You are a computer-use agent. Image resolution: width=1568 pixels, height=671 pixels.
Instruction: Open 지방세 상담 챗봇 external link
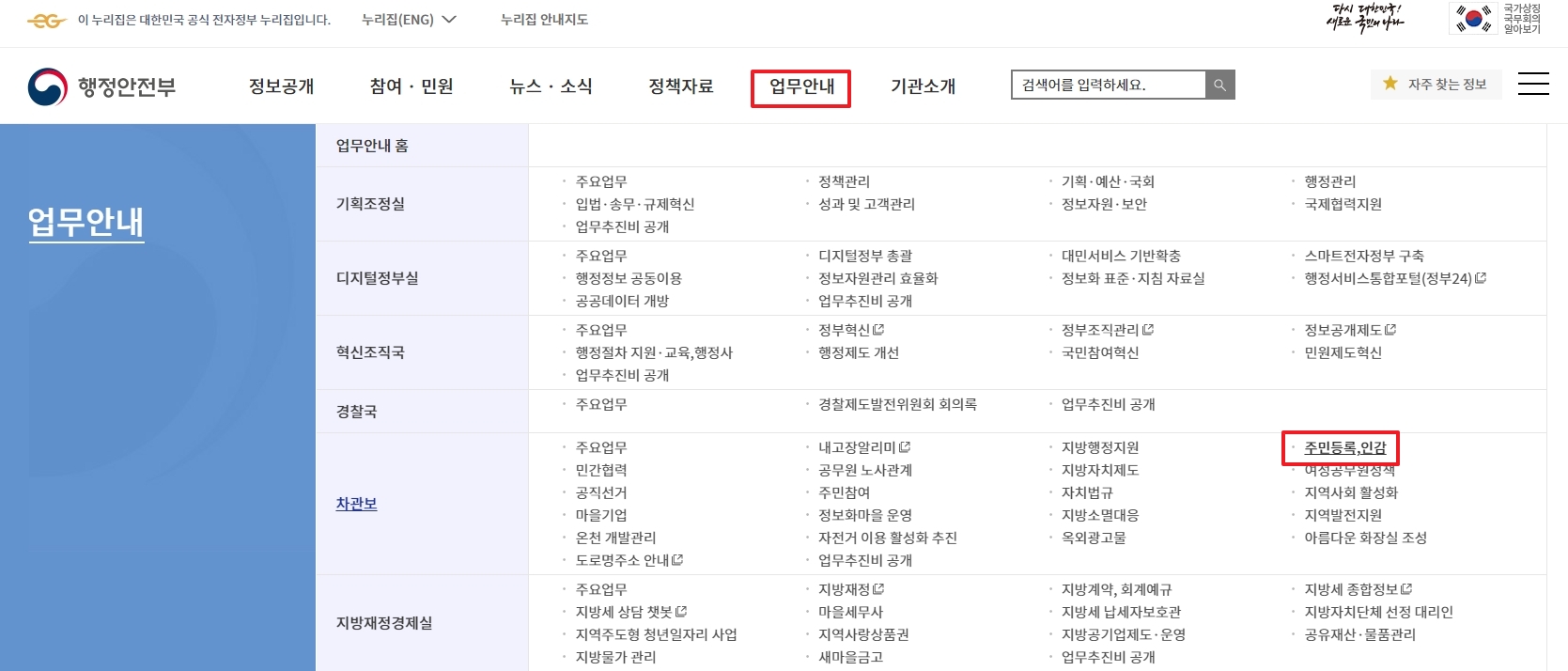tap(630, 612)
